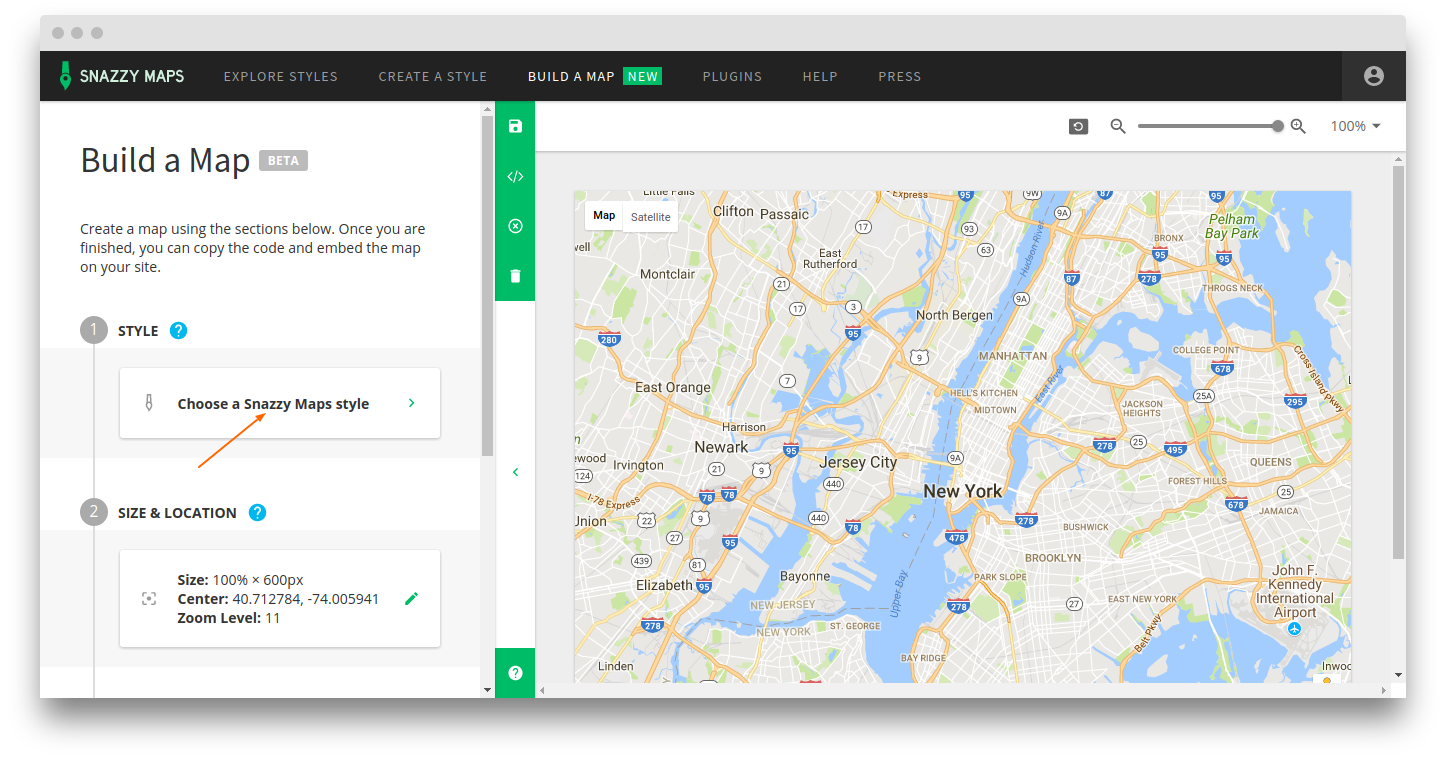Screen dimensions: 1446x768
Task: Zoom in with the plus magnifier icon
Action: (1298, 126)
